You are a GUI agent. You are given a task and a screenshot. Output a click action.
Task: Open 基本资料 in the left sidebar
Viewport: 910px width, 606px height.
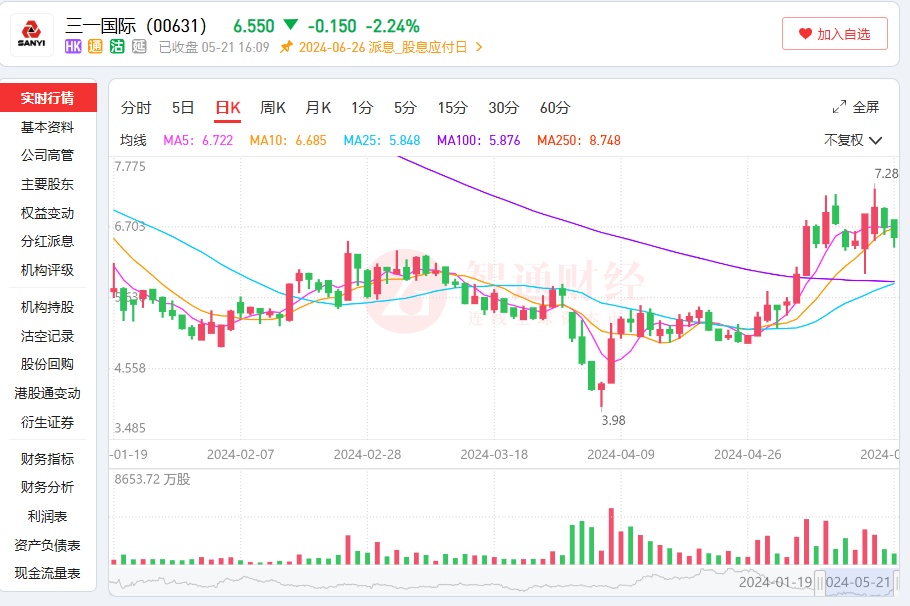47,127
